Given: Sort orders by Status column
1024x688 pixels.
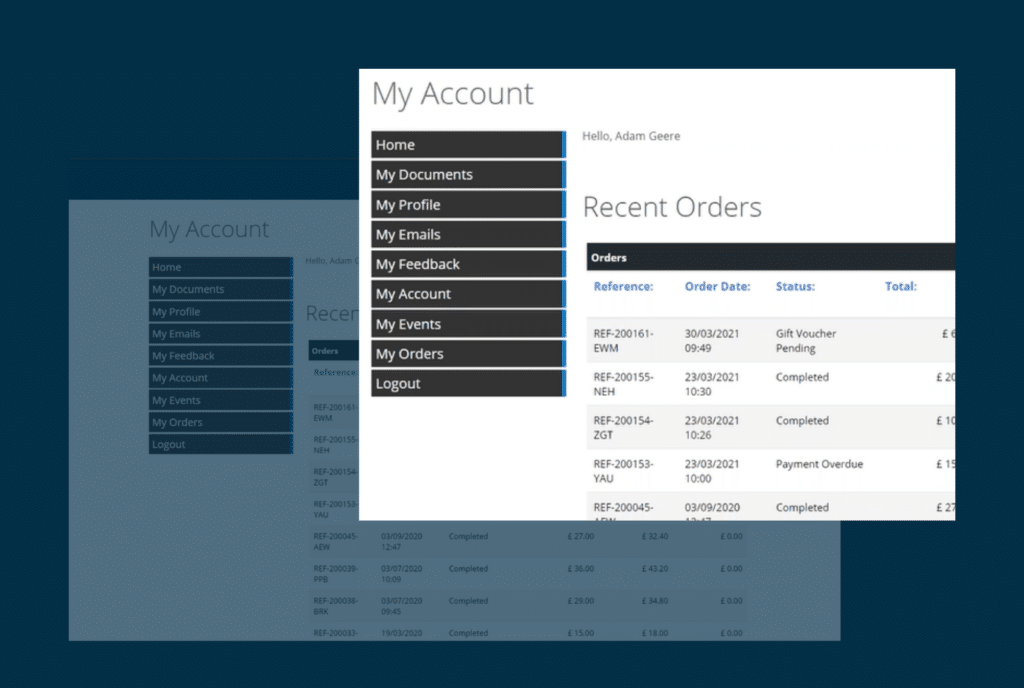Looking at the screenshot, I should [x=794, y=286].
